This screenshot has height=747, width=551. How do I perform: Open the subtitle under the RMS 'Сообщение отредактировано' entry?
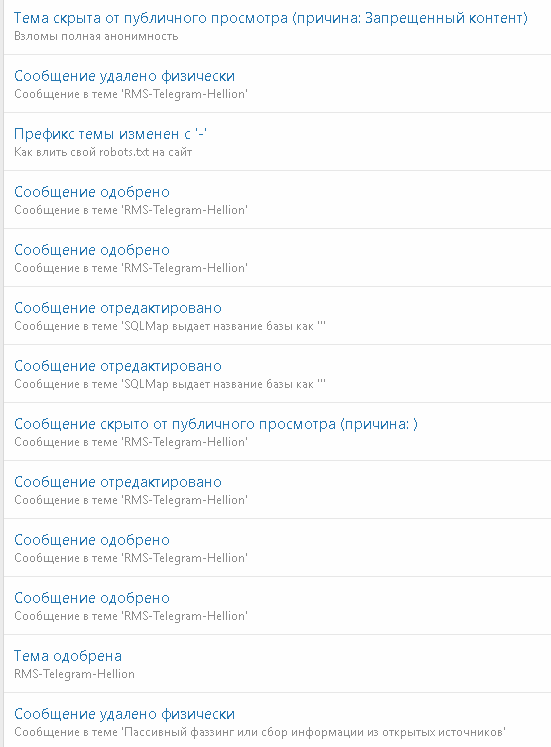coord(131,500)
